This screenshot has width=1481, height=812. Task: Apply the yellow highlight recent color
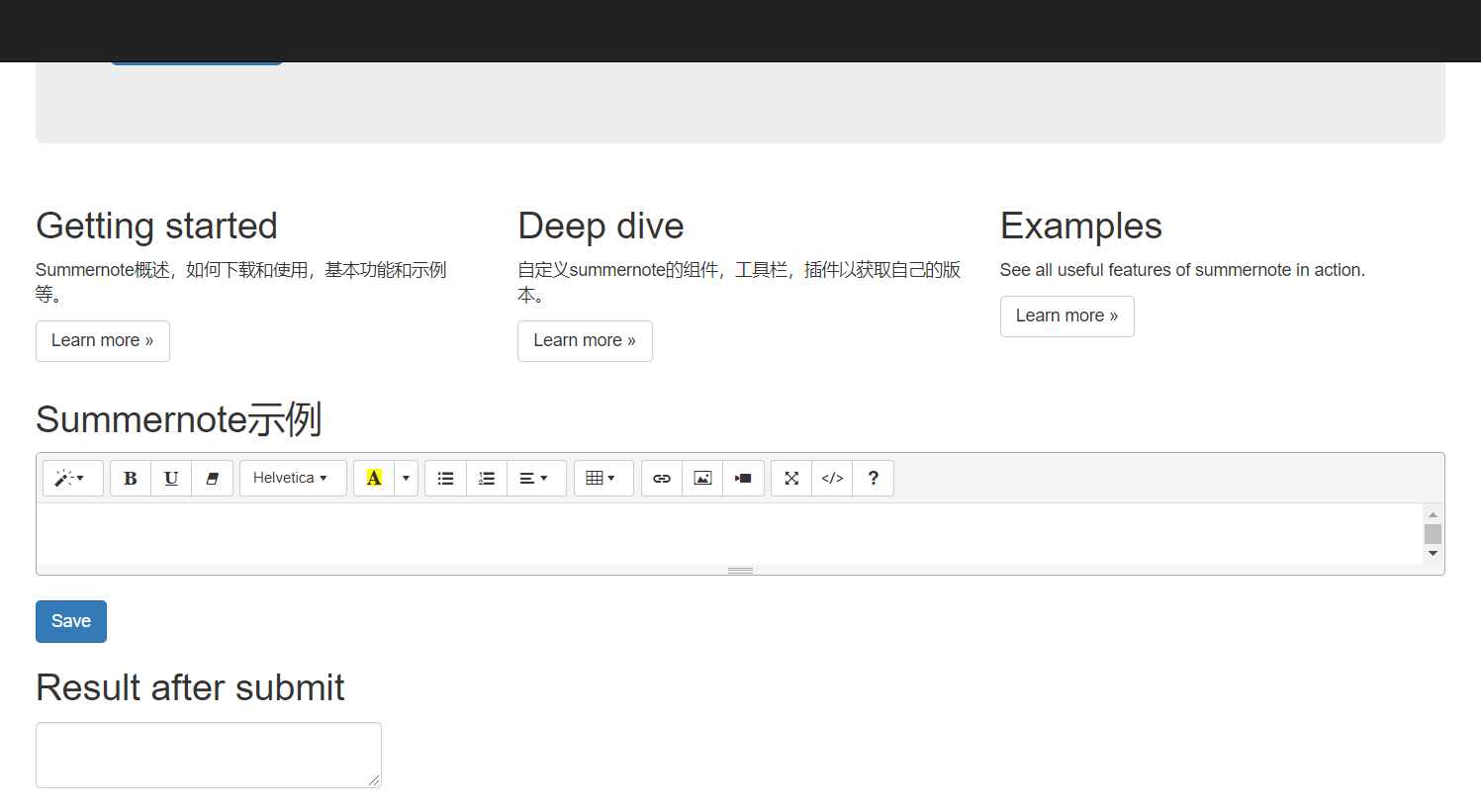374,479
